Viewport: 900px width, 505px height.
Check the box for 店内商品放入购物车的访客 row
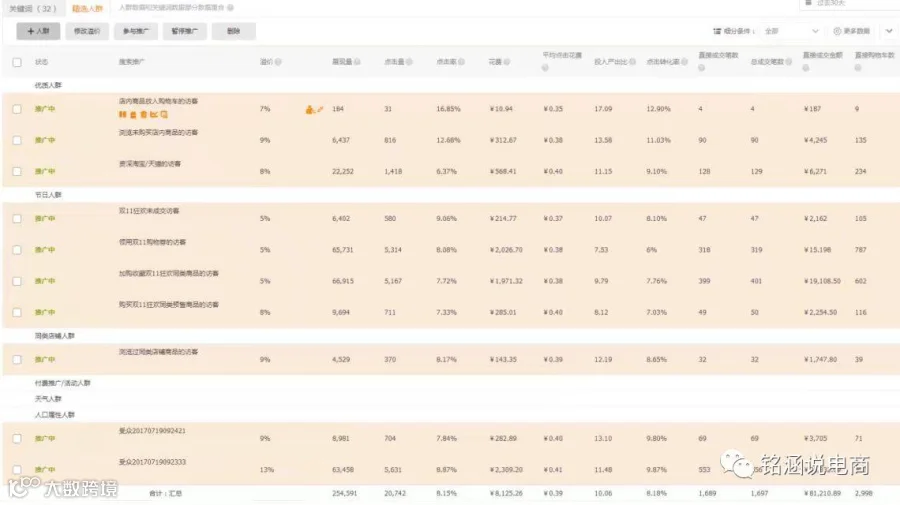17,109
